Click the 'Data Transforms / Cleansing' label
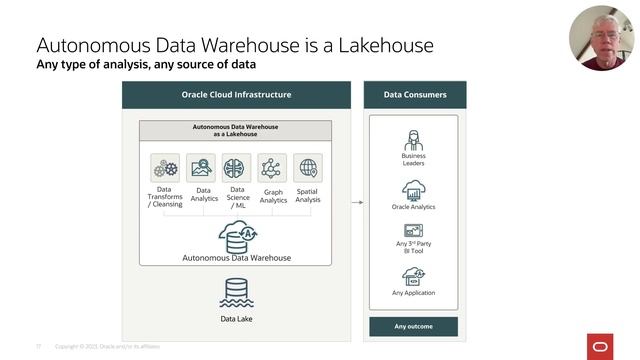This screenshot has width=640, height=360. pos(165,197)
